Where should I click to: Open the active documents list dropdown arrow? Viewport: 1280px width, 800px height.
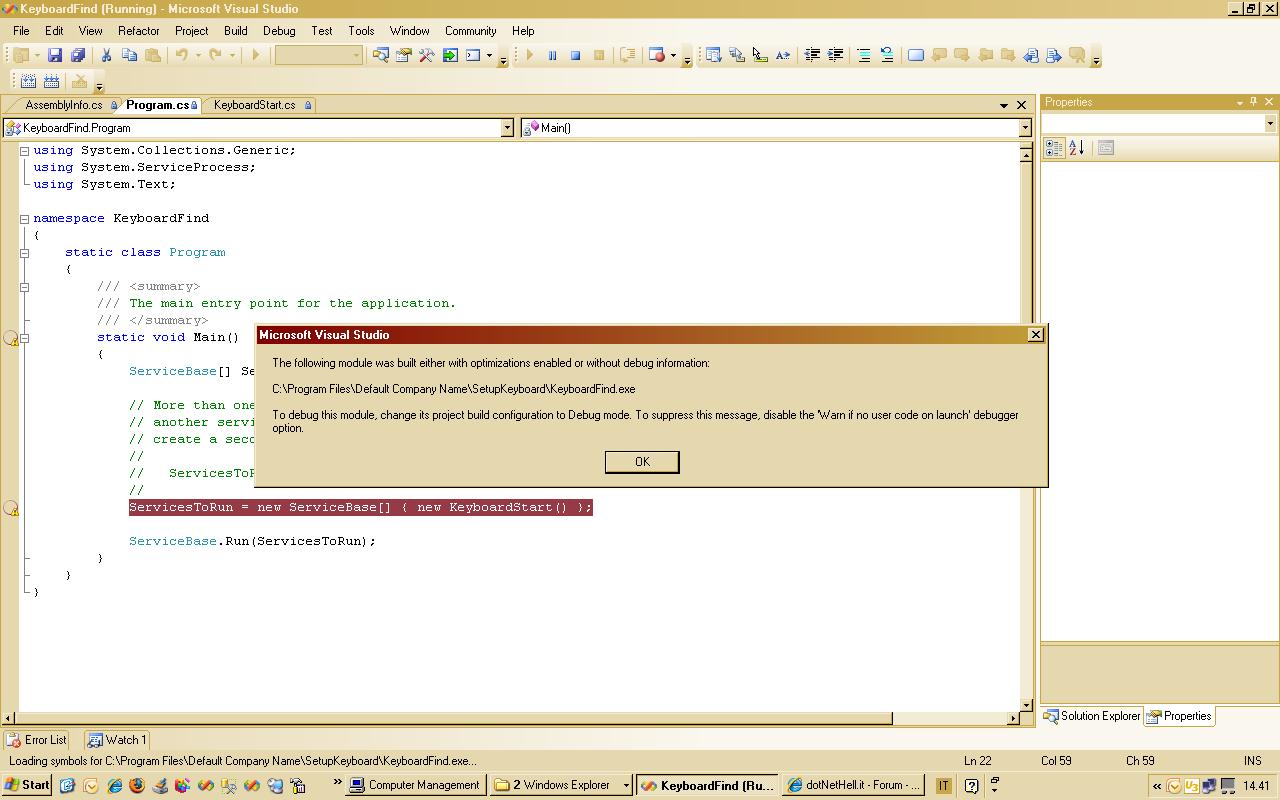(1004, 105)
